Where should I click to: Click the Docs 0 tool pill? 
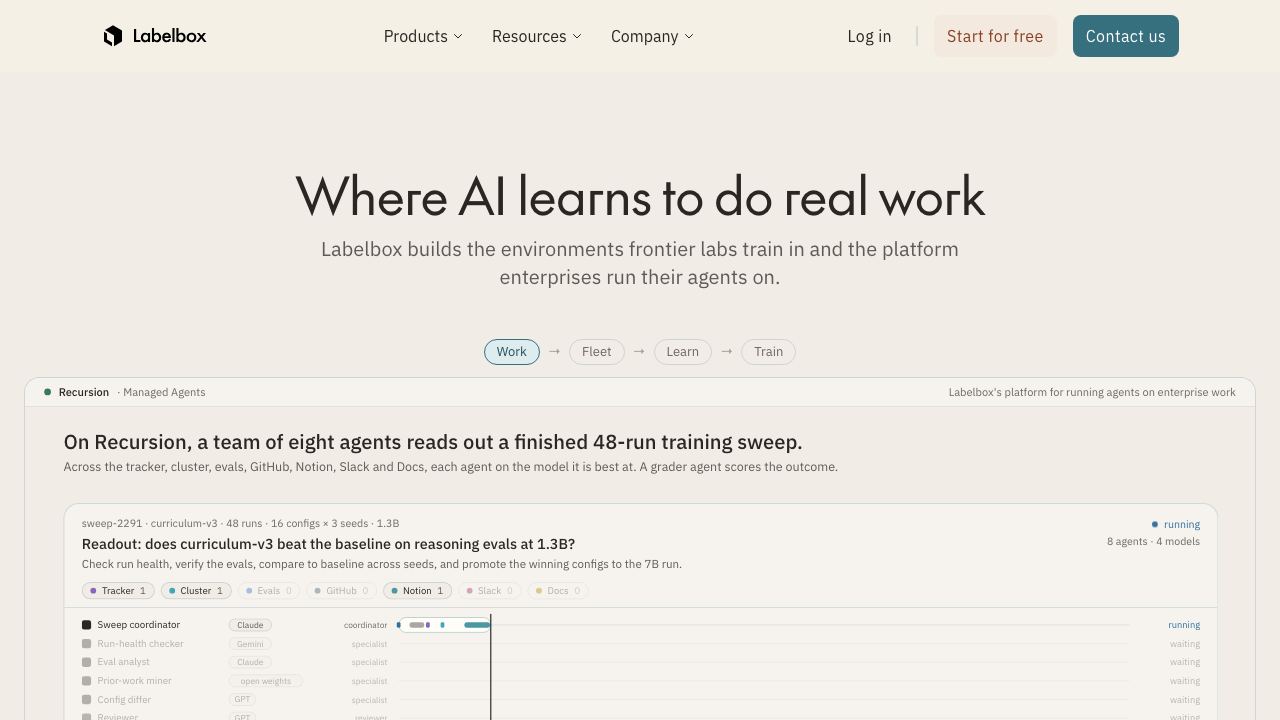coord(558,591)
